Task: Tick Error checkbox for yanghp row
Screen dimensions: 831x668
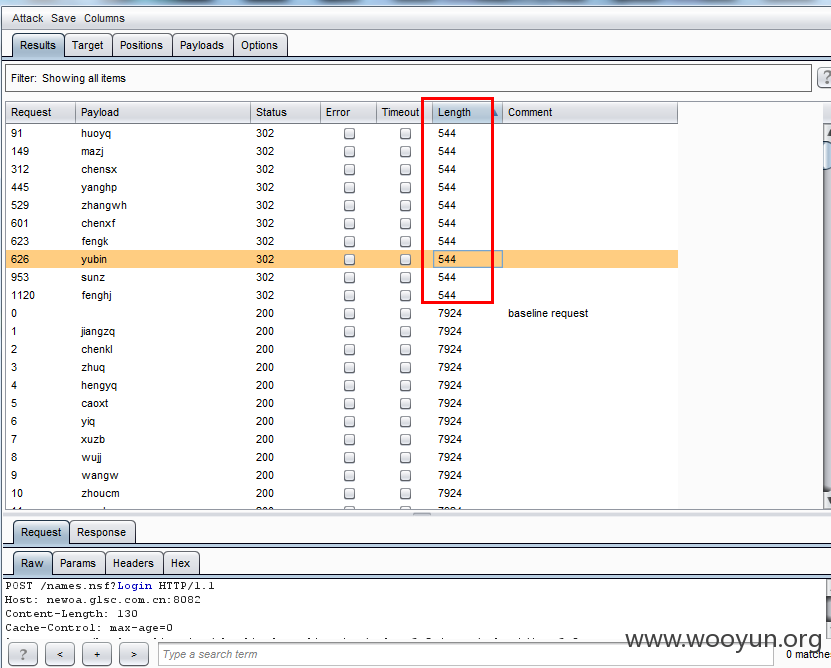Action: pyautogui.click(x=349, y=188)
